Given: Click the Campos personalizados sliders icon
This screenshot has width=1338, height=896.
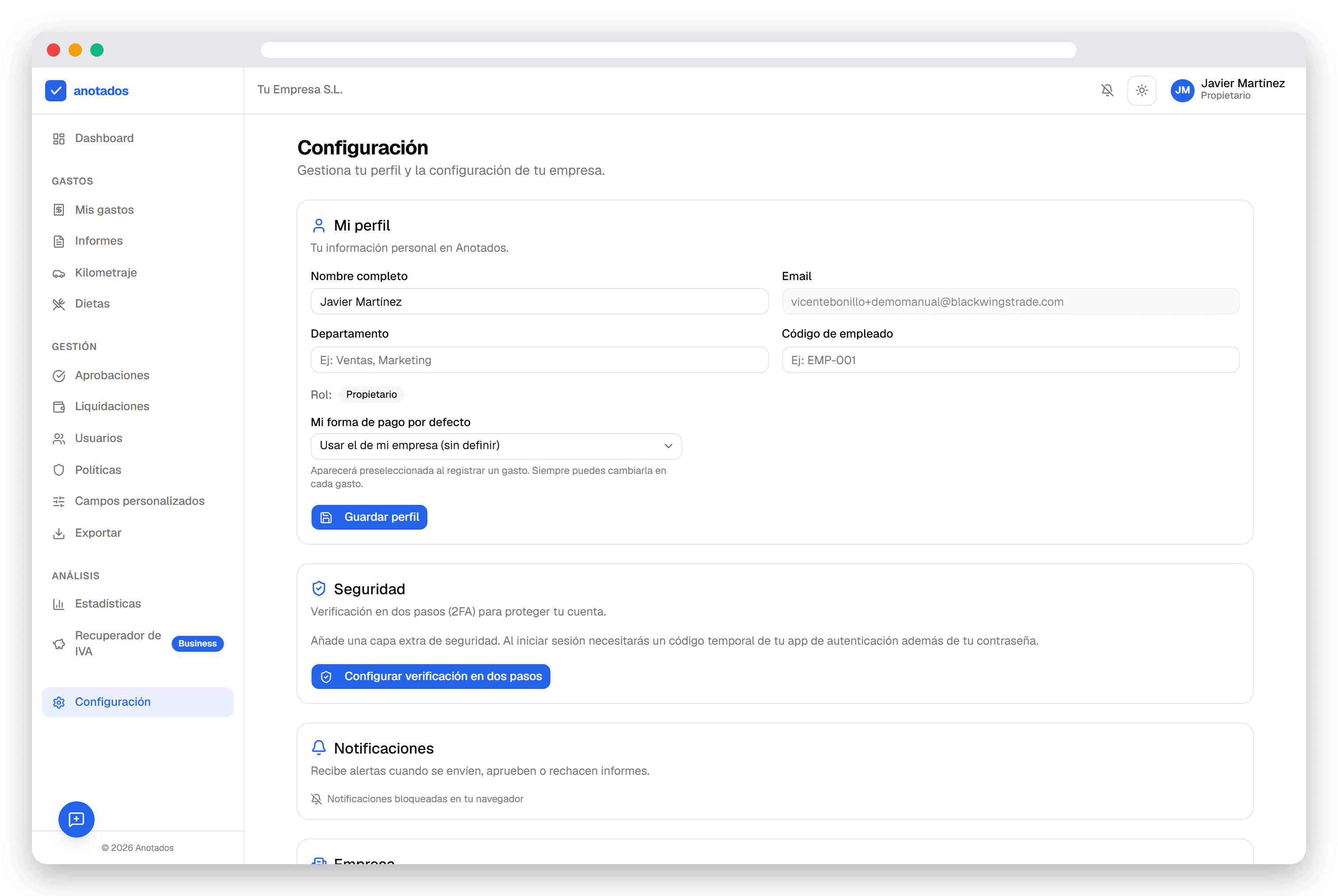Looking at the screenshot, I should click(x=59, y=502).
